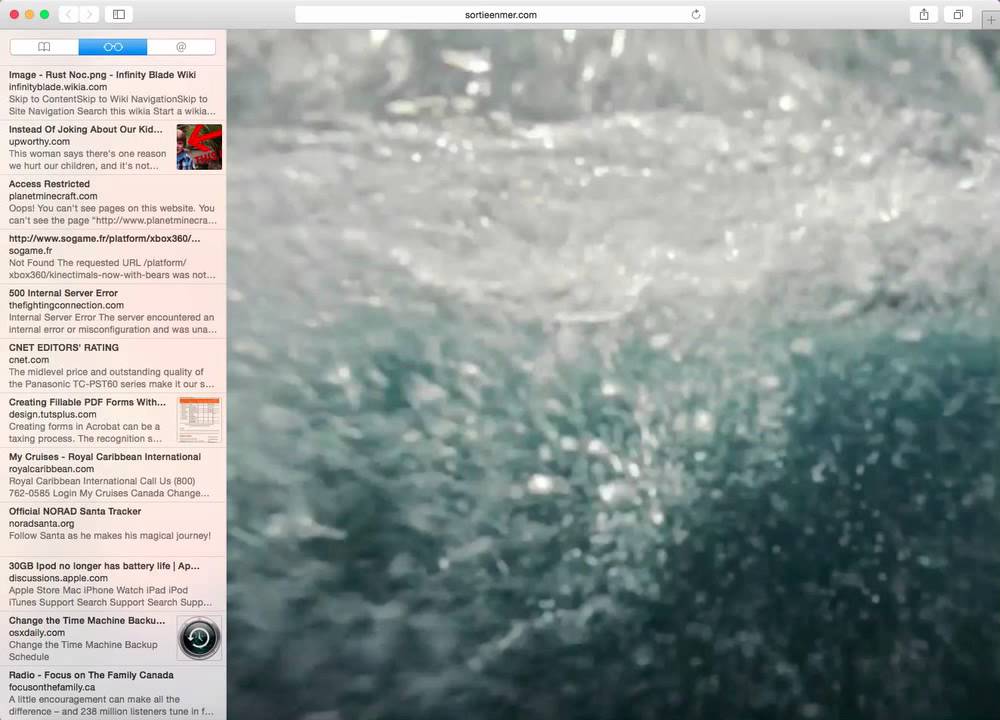Open a new tab with plus button
This screenshot has height=720, width=1000.
(990, 20)
